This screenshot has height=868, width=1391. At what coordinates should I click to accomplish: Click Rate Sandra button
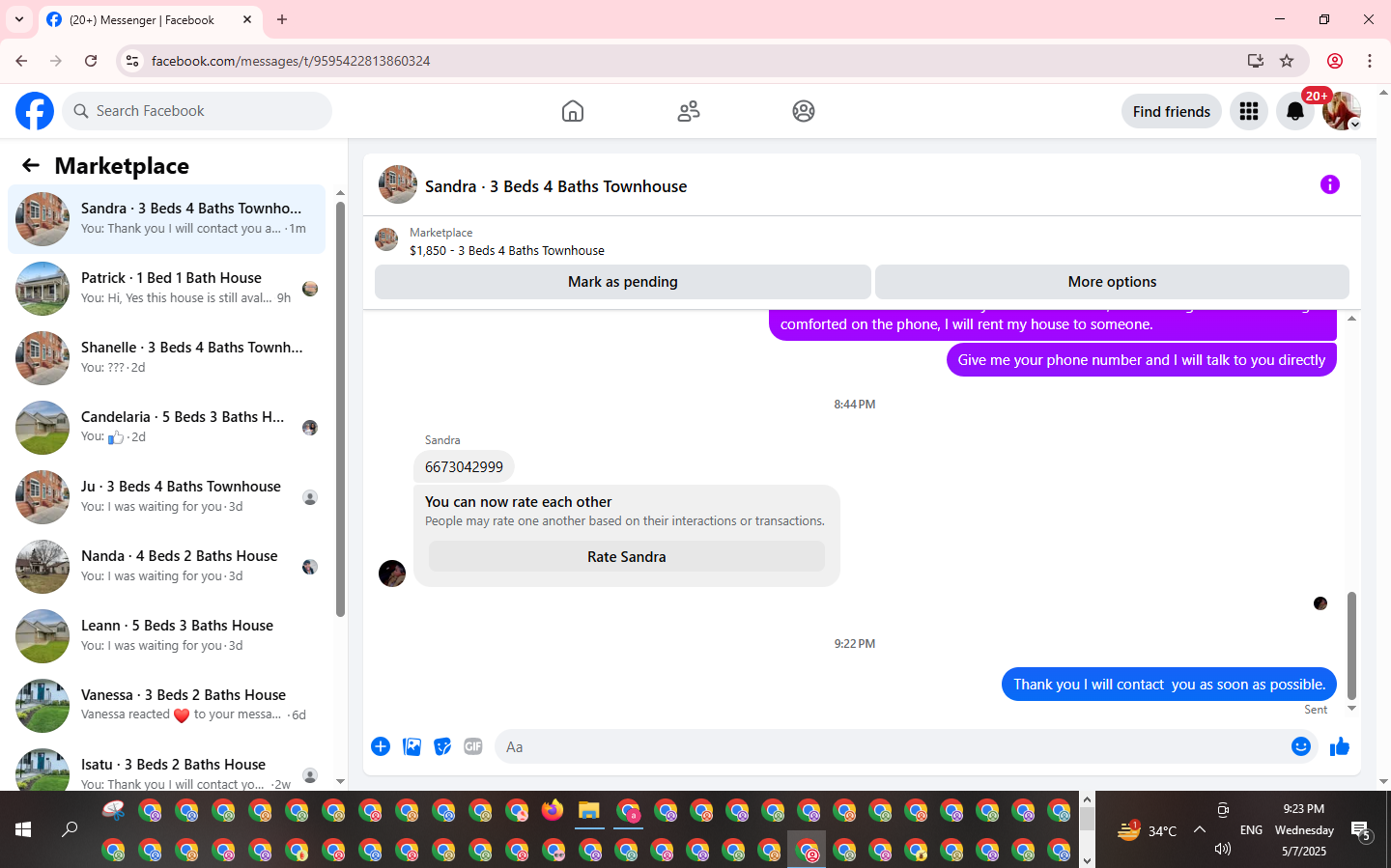click(627, 557)
